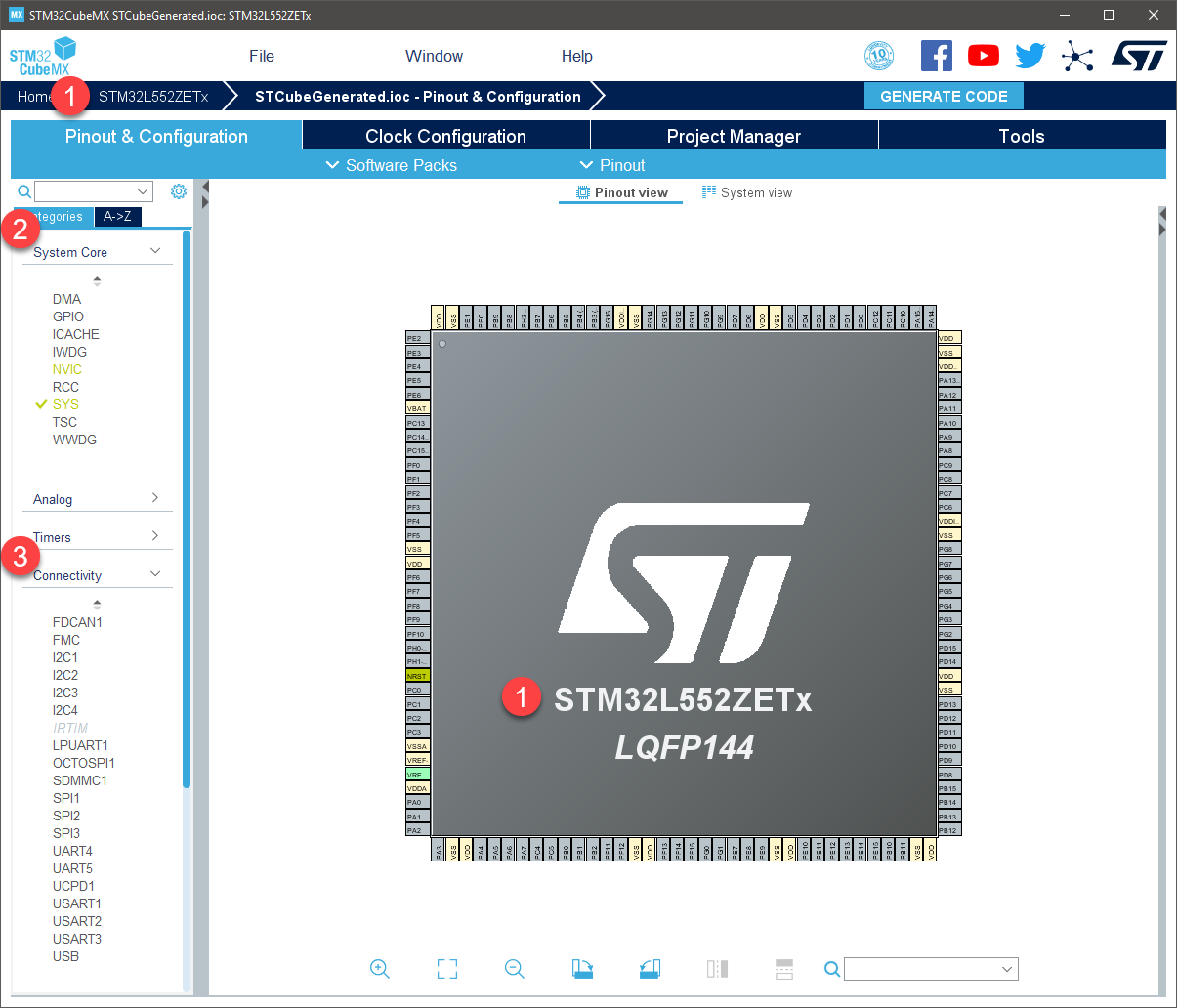Open the YouTube icon link
Image resolution: width=1177 pixels, height=1008 pixels.
click(984, 56)
